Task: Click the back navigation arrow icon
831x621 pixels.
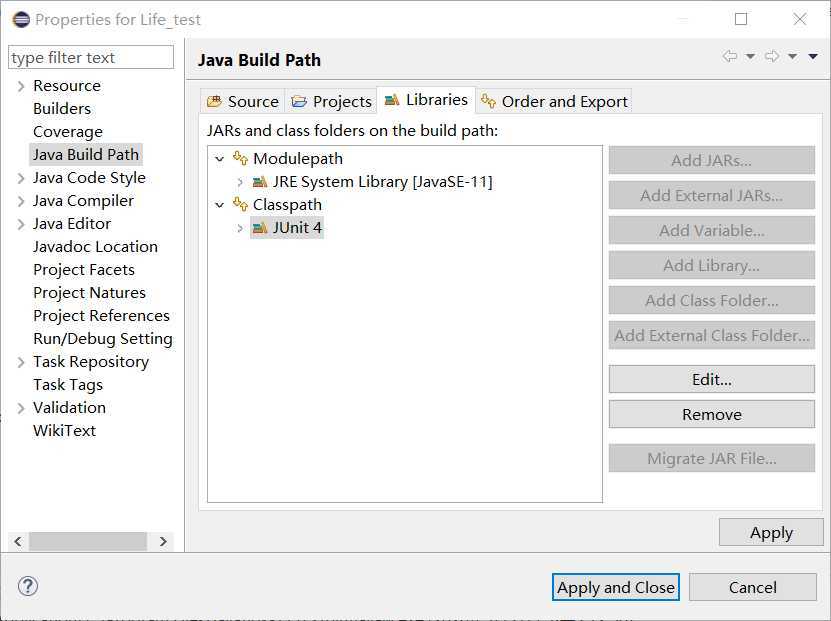Action: coord(730,57)
